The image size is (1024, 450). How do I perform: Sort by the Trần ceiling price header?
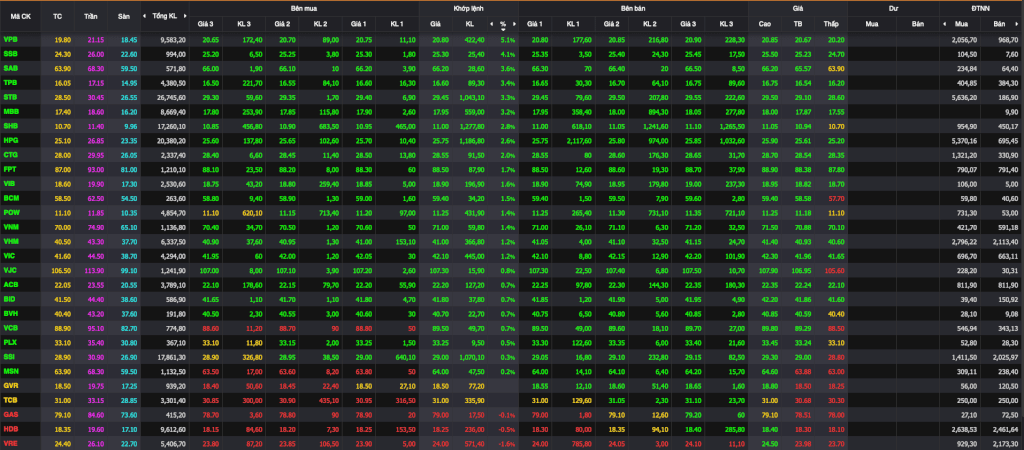click(91, 16)
